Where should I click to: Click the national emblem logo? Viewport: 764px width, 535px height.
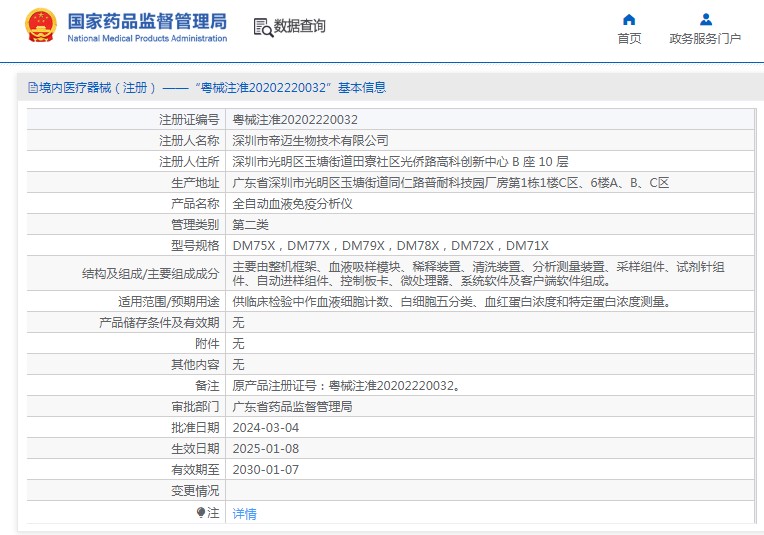(41, 26)
